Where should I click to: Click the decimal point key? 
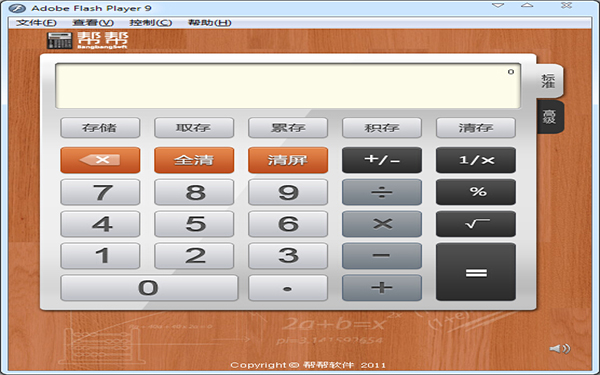click(288, 288)
